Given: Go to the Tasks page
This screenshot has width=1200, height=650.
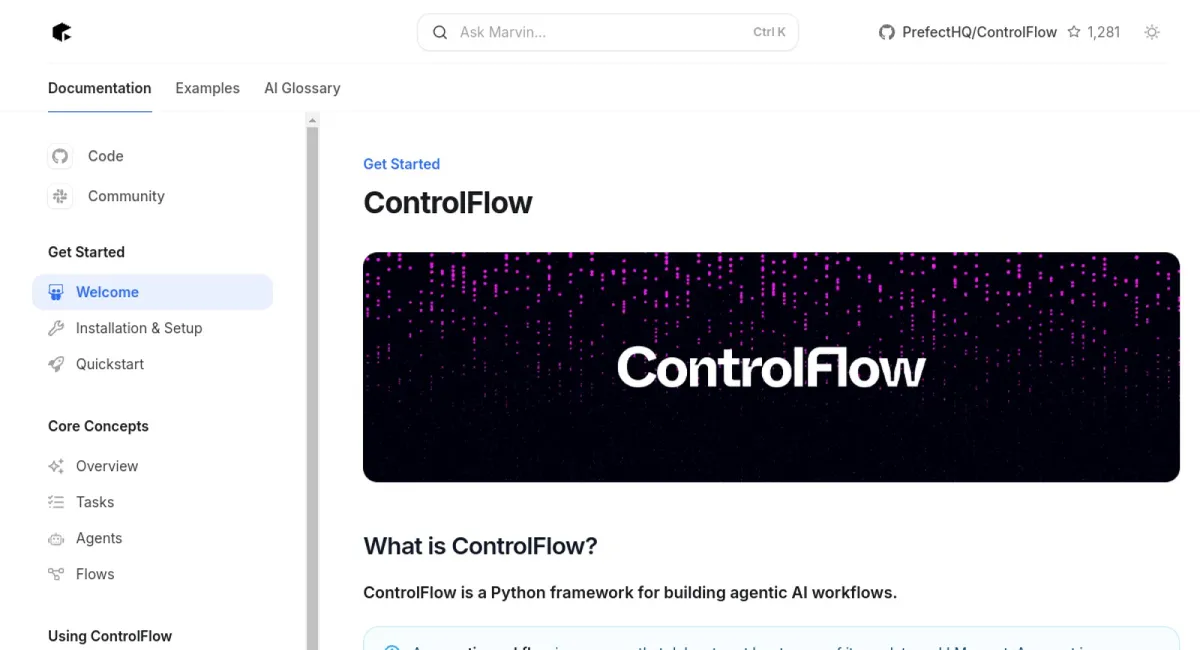Looking at the screenshot, I should pos(95,502).
